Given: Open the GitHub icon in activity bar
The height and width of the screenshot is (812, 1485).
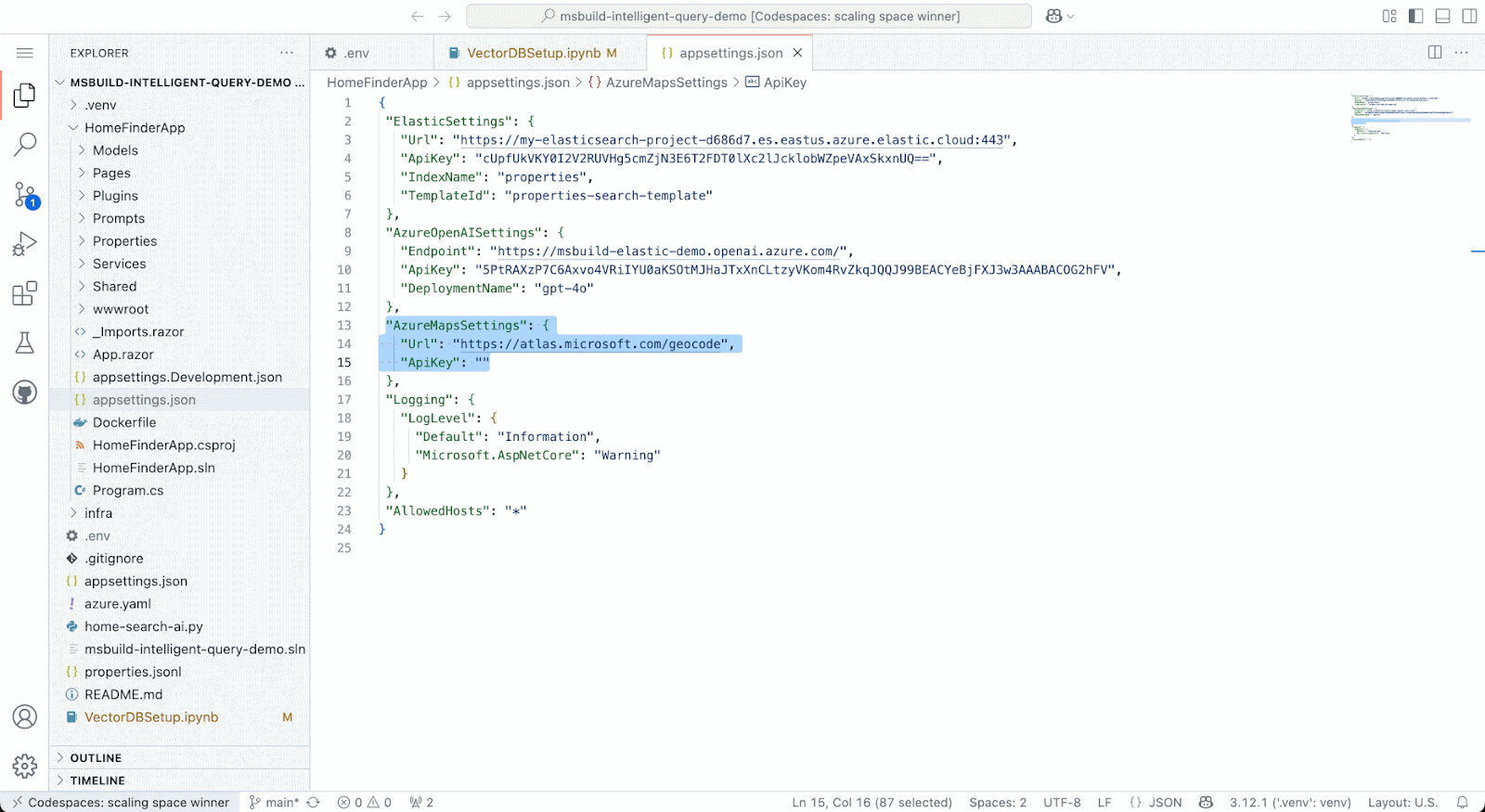Looking at the screenshot, I should point(25,393).
